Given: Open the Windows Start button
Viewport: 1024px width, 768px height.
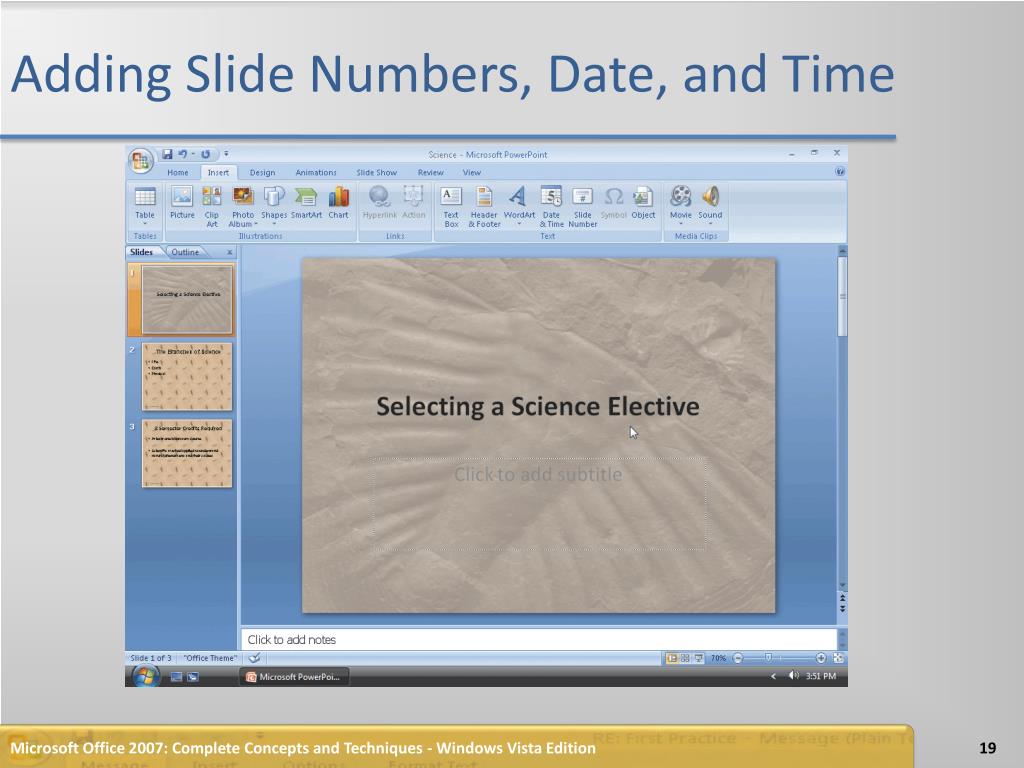Looking at the screenshot, I should [145, 677].
